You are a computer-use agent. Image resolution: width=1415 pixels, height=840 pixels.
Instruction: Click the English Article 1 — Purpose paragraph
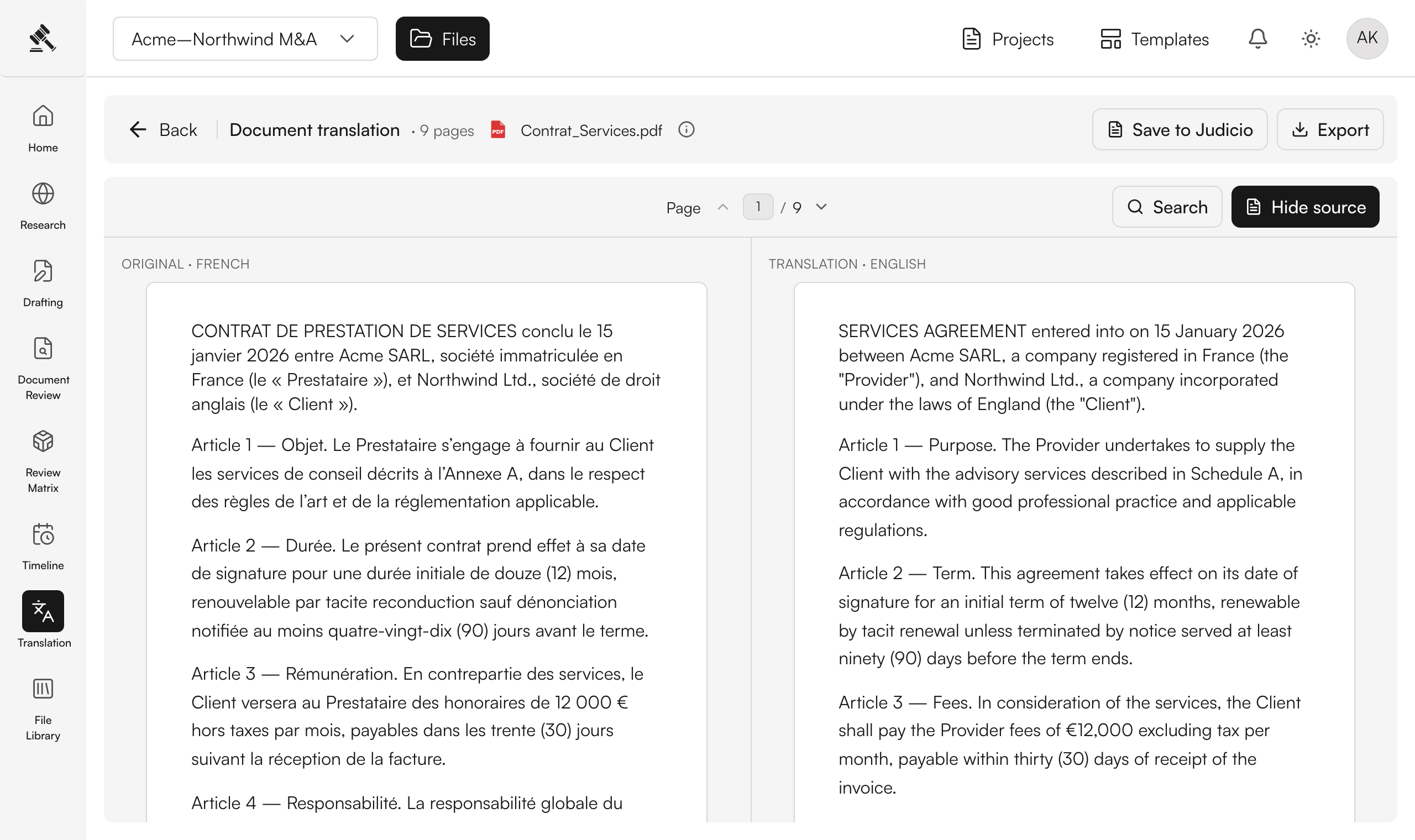1070,487
